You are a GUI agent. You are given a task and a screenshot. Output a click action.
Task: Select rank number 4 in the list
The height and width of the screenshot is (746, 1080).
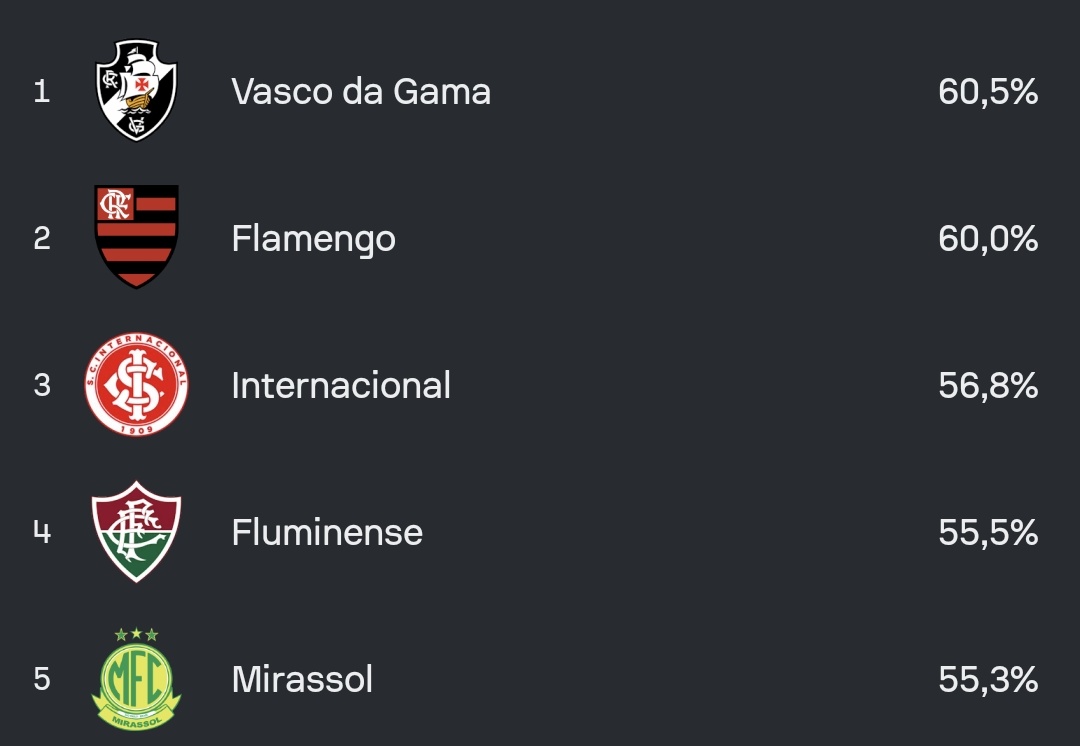click(x=41, y=532)
